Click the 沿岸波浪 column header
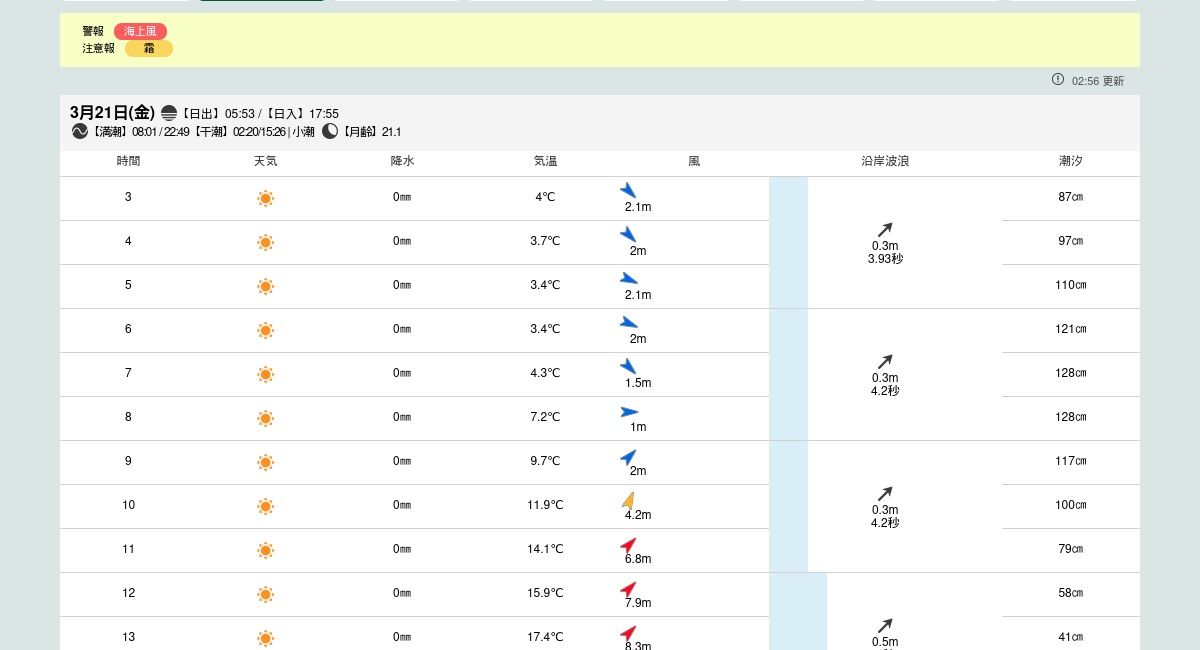This screenshot has width=1200, height=650. coord(885,161)
